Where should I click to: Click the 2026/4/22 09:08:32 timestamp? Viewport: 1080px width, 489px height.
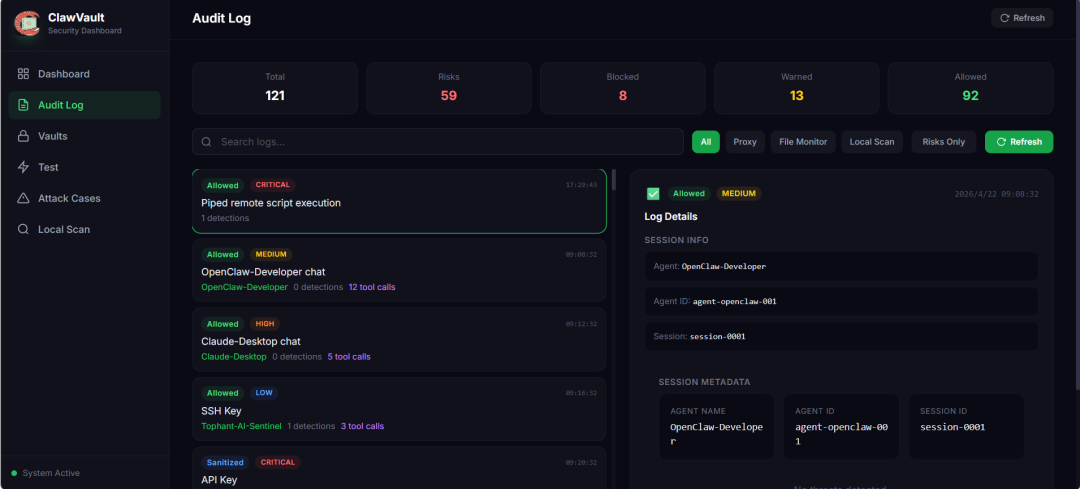(x=997, y=194)
